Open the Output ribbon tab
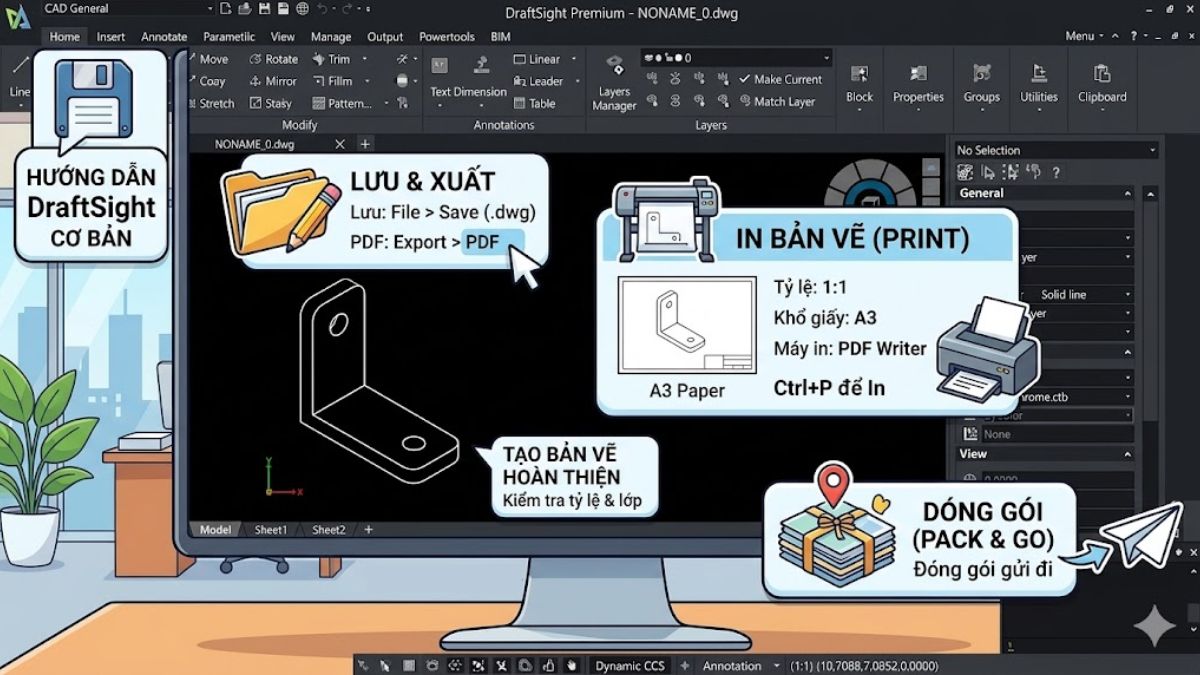Screen dimensions: 1200x675 point(385,37)
